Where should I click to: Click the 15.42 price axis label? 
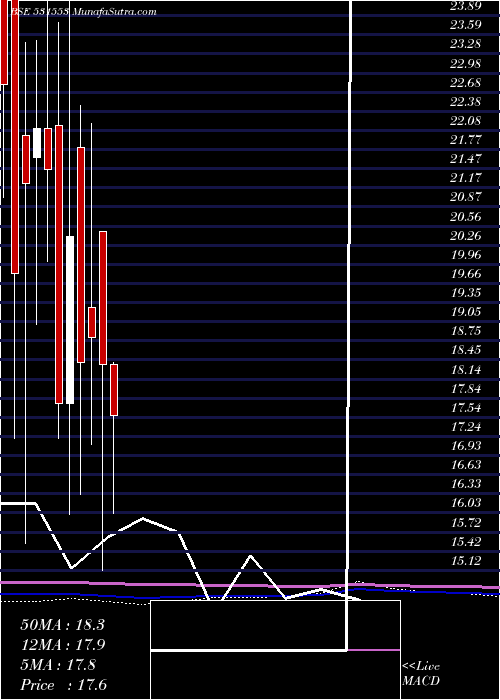coord(465,542)
